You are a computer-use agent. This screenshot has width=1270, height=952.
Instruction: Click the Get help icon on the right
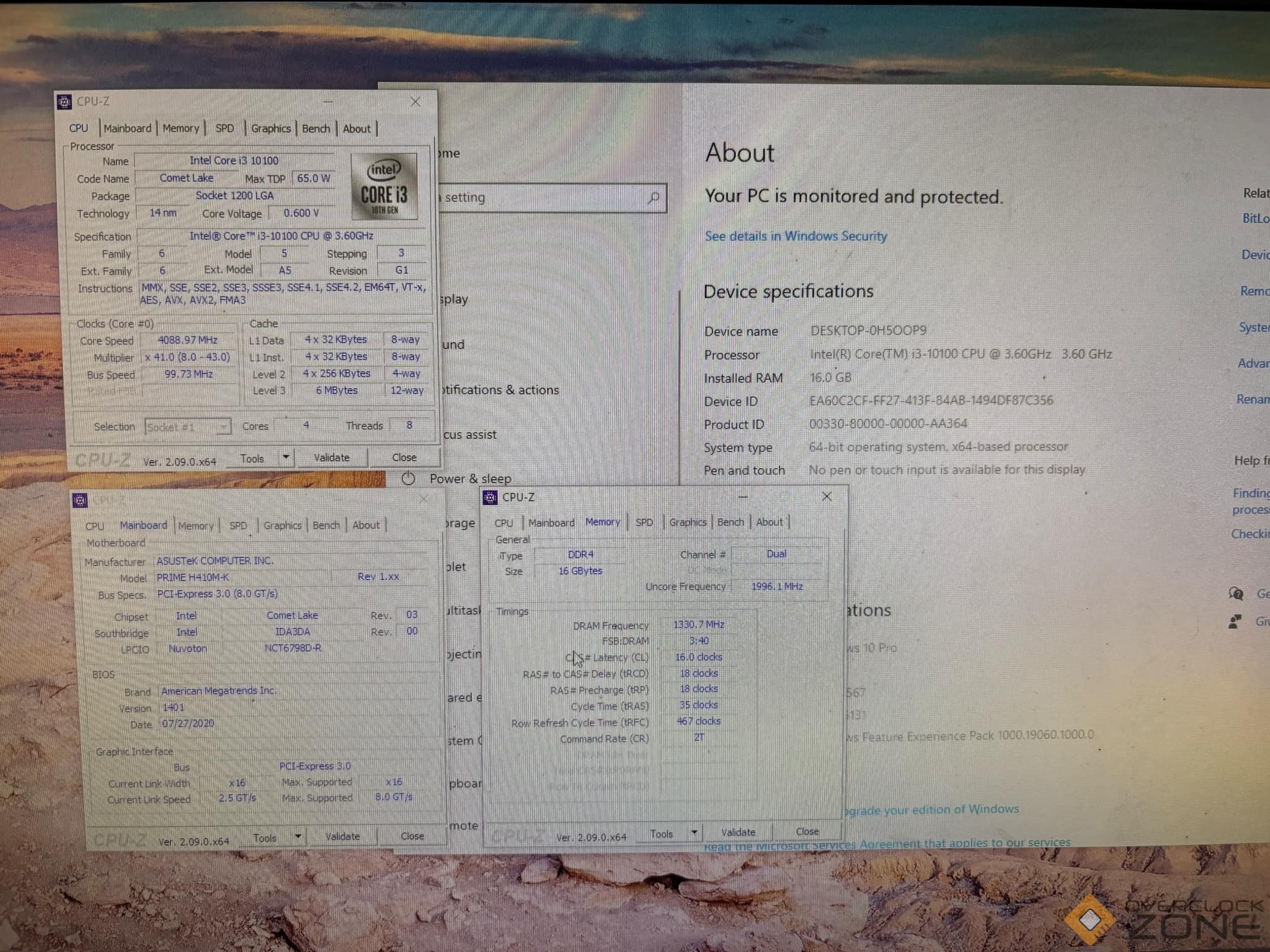click(1235, 594)
